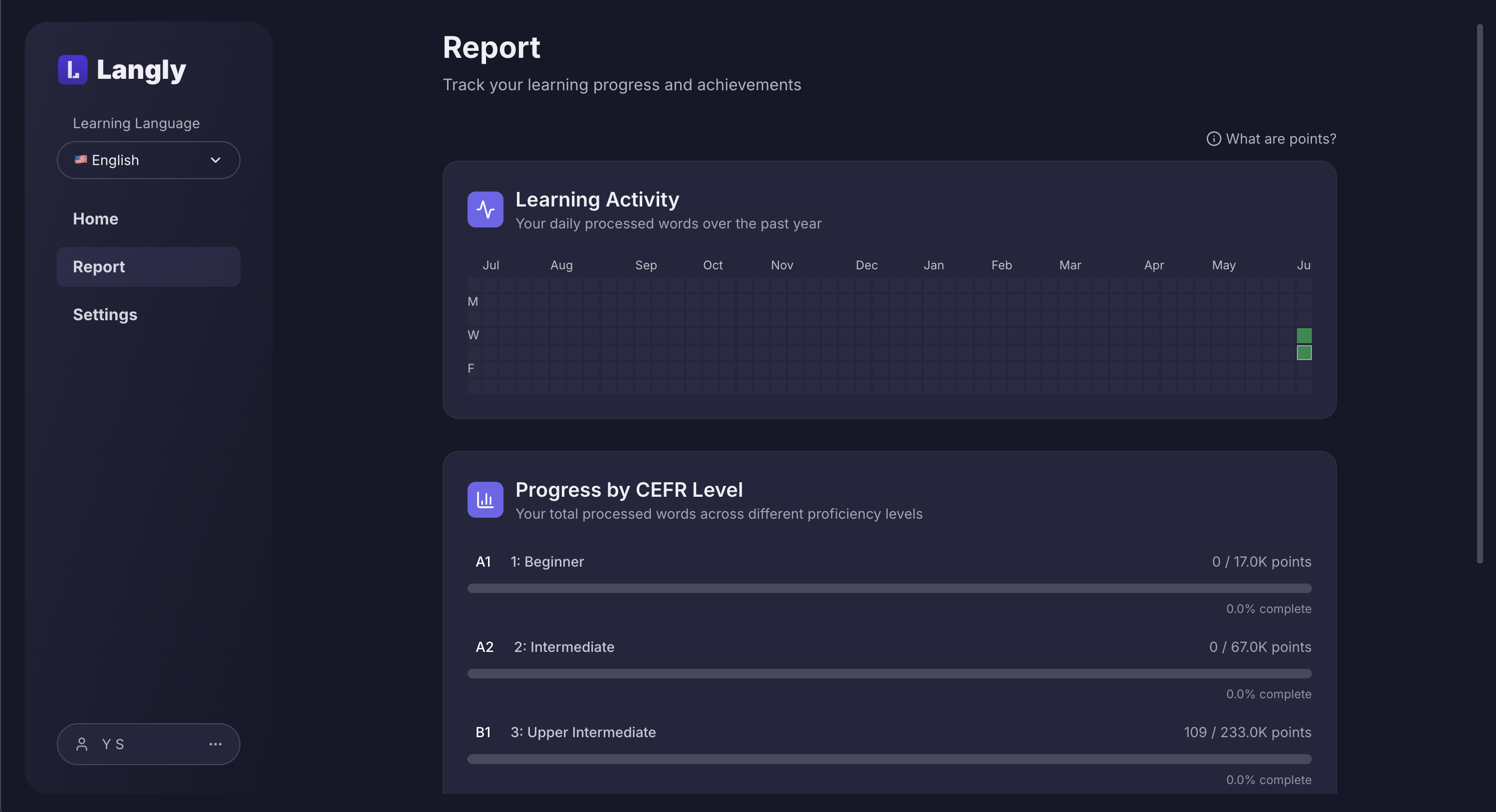Click the Learning Activity pulse icon
This screenshot has height=812, width=1496.
pos(485,209)
